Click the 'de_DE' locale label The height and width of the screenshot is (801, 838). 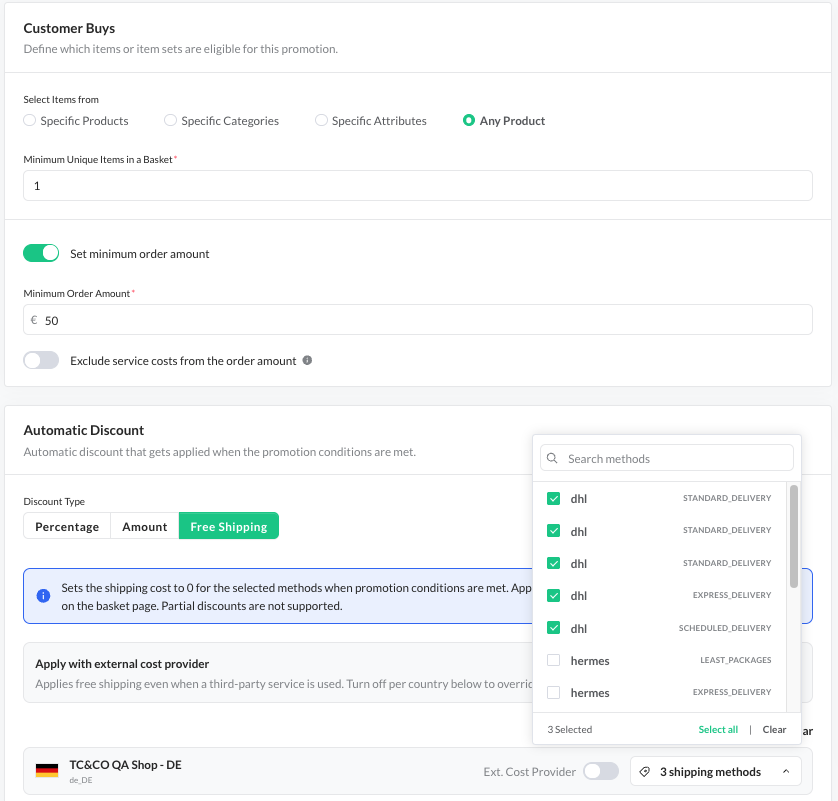81,780
